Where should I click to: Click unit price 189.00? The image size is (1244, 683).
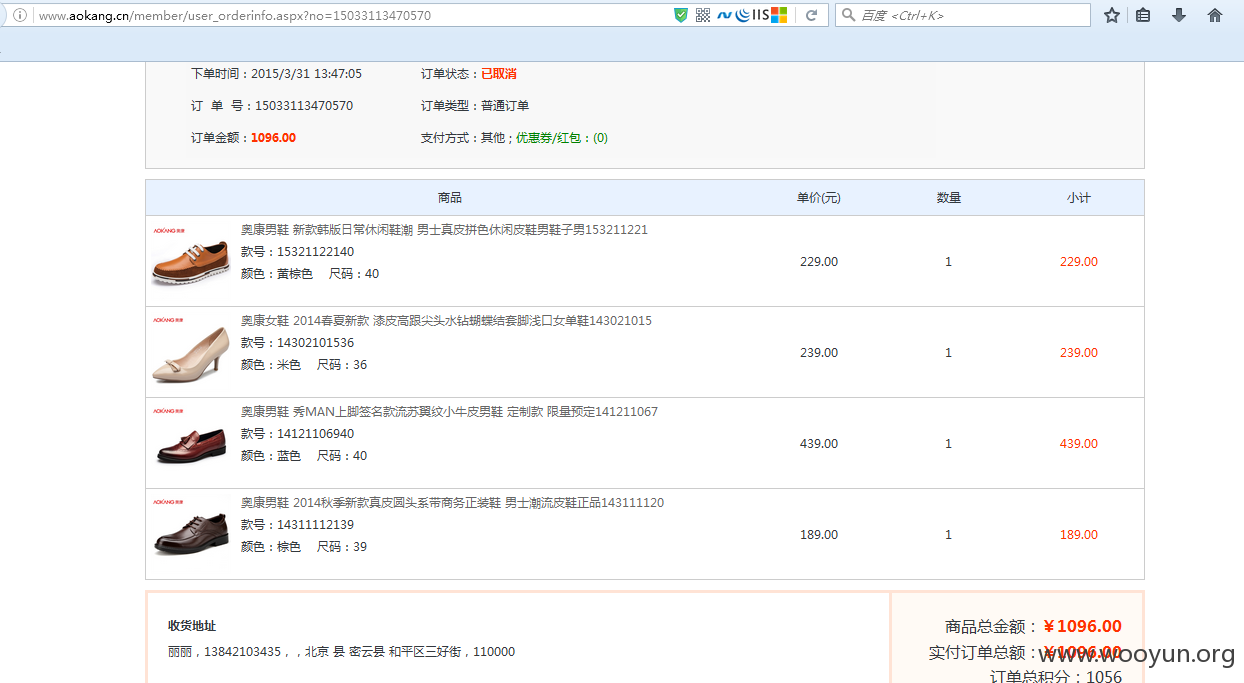tap(819, 535)
